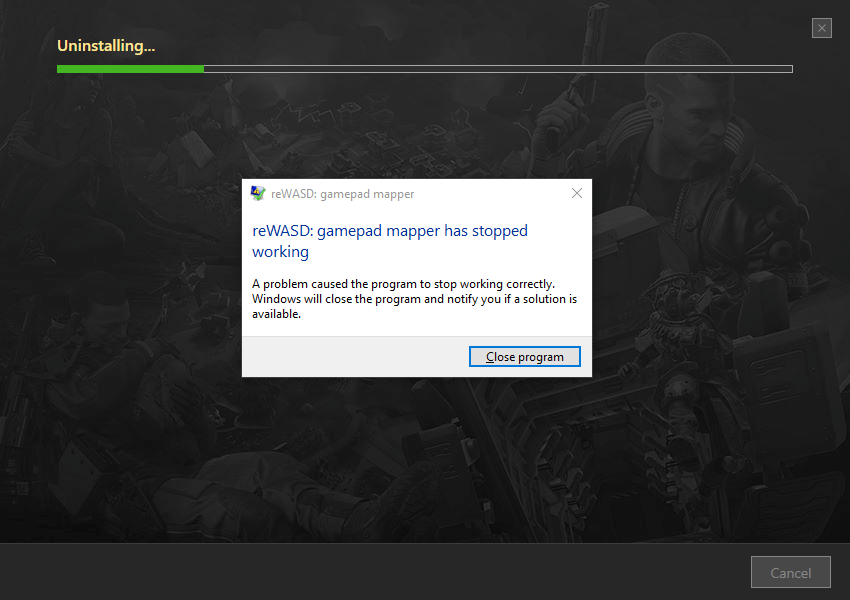Close the uninstaller window with top-right X
This screenshot has height=600, width=850.
822,28
